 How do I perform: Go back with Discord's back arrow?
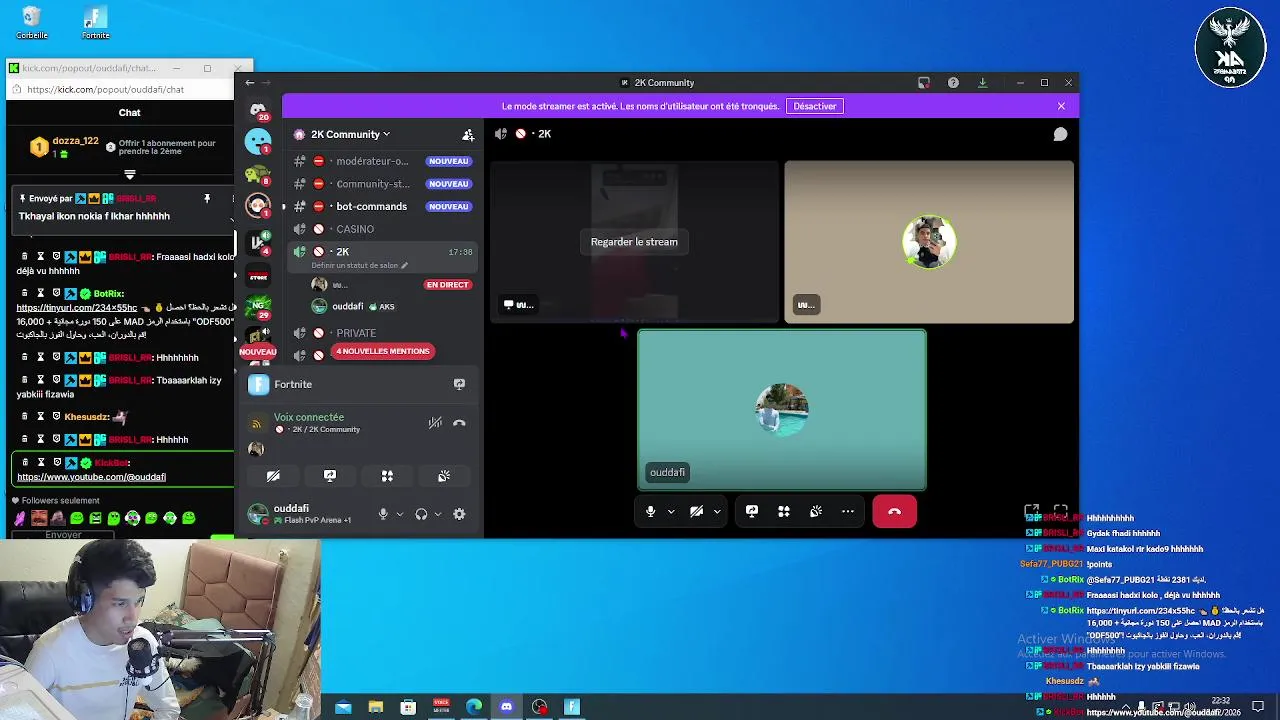click(250, 83)
